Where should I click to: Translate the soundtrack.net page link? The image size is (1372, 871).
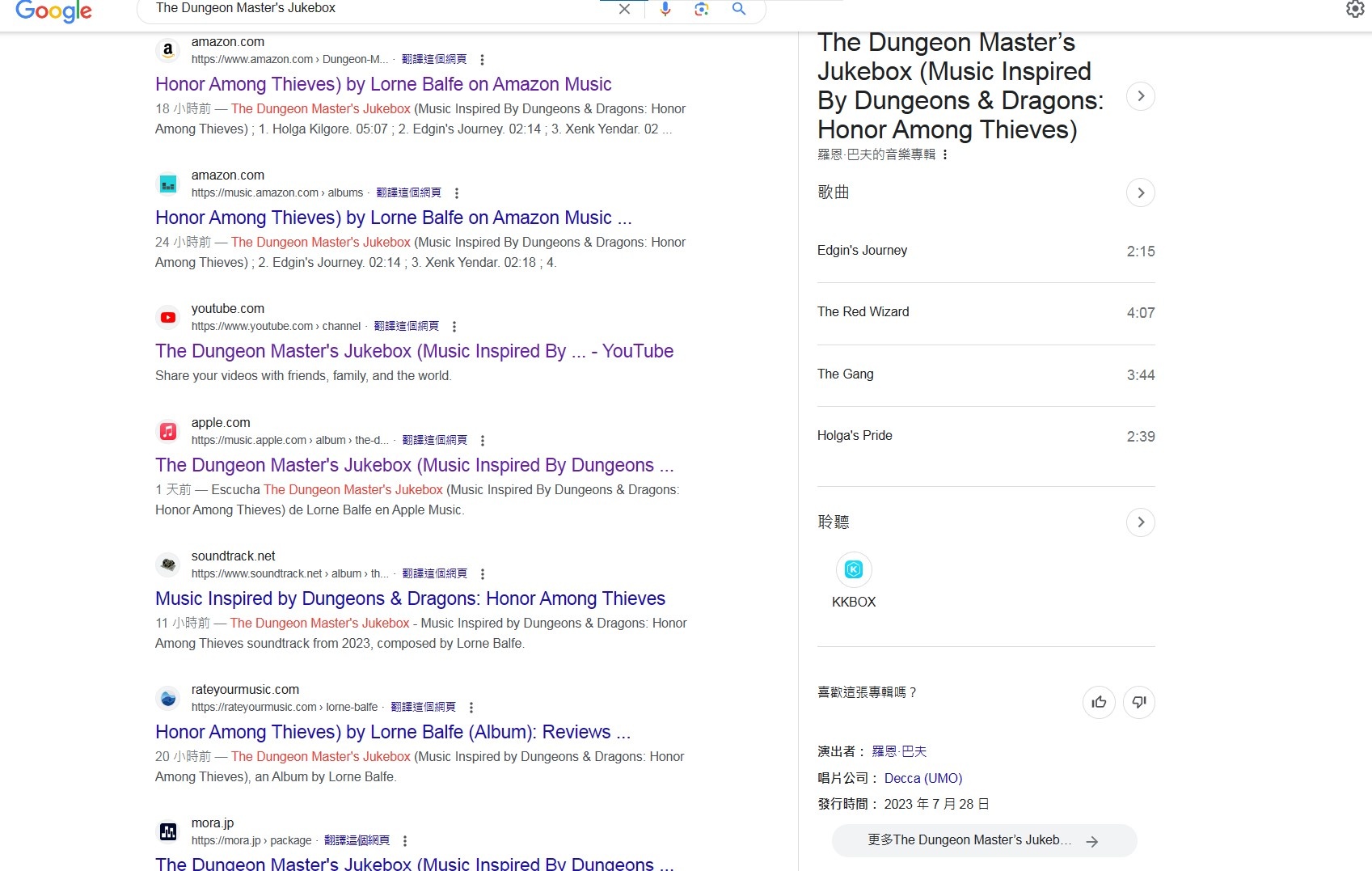[435, 573]
